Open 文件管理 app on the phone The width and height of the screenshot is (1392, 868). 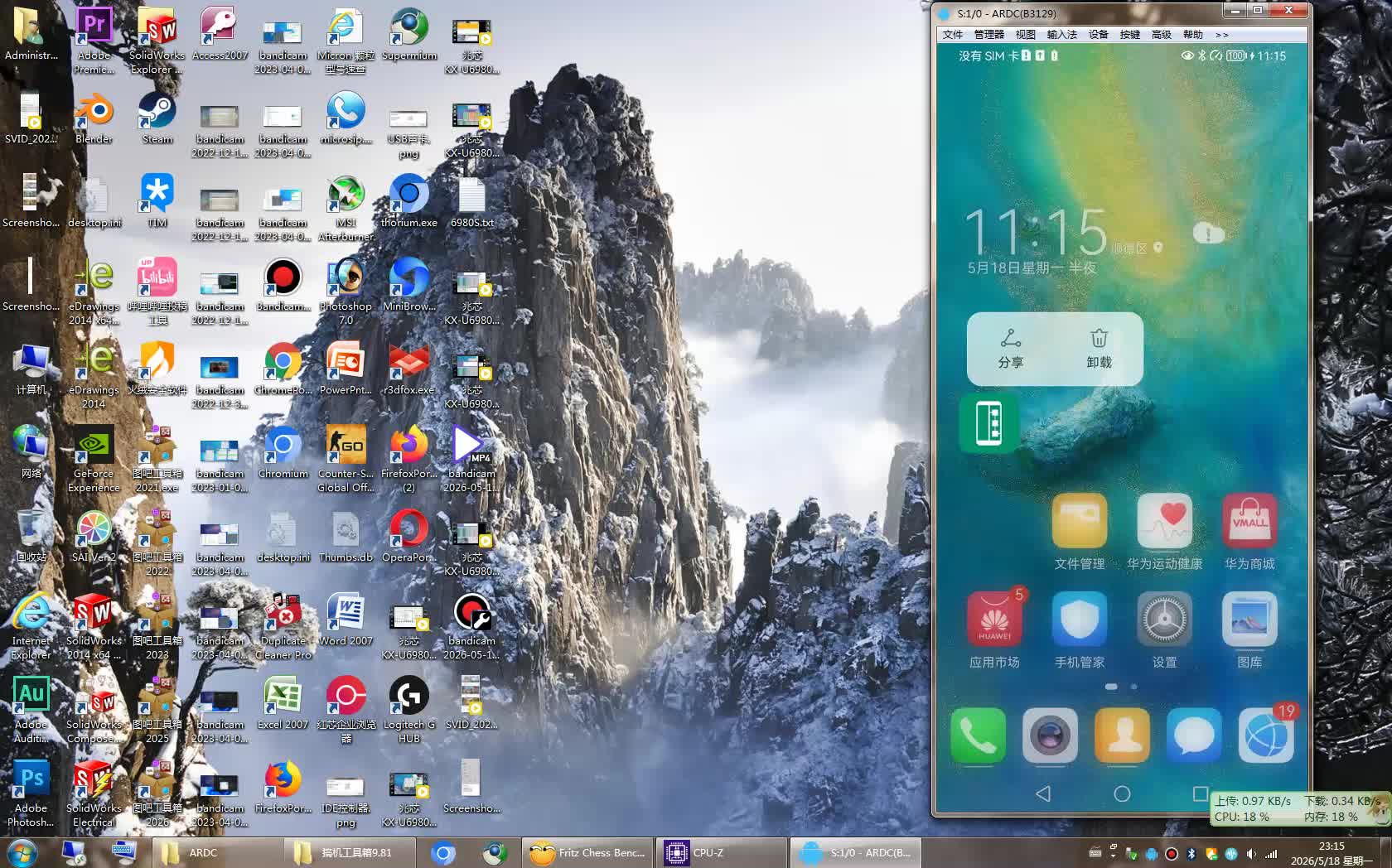1079,532
